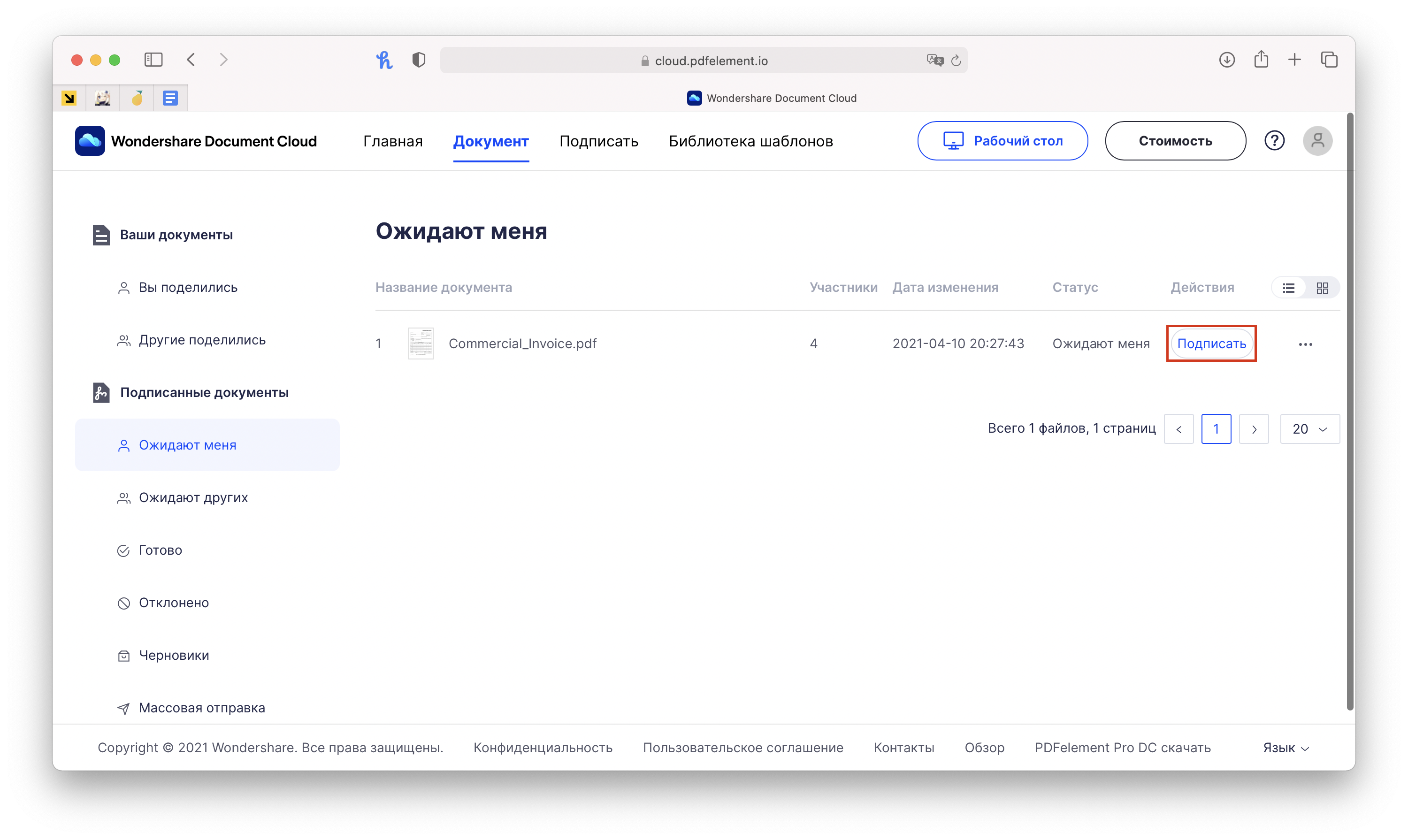This screenshot has width=1408, height=840.
Task: Open the help question mark icon
Action: coord(1274,140)
